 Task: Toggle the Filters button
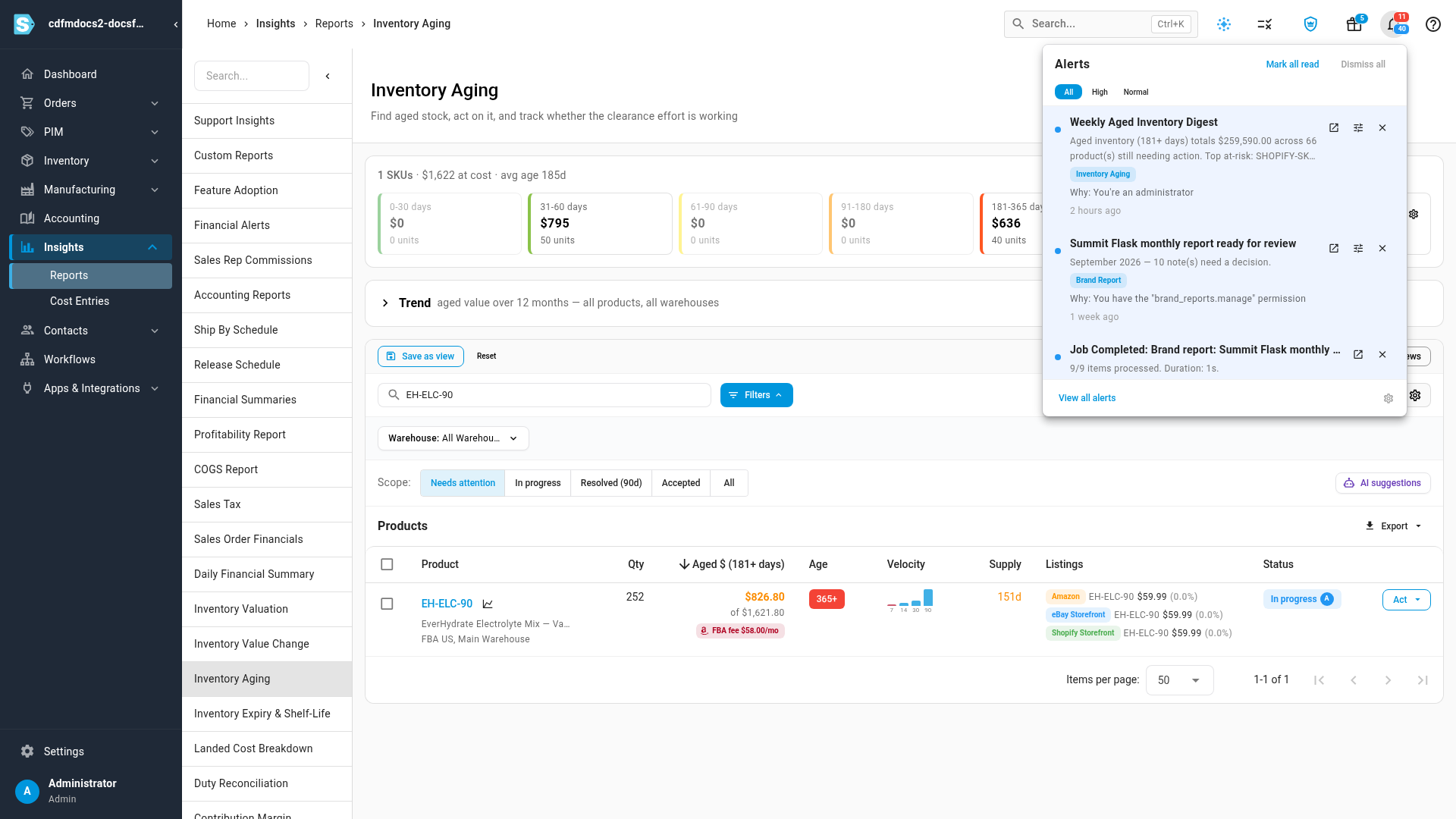coord(757,395)
